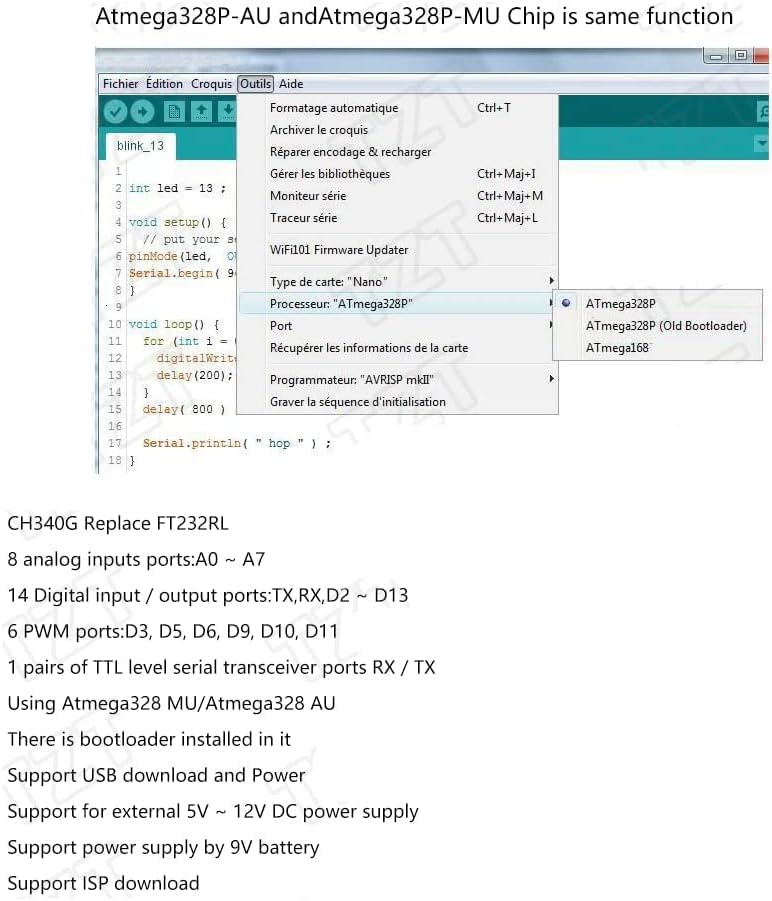Screen dimensions: 772x901
Task: Click the Upload arrow icon in toolbar
Action: [x=143, y=111]
